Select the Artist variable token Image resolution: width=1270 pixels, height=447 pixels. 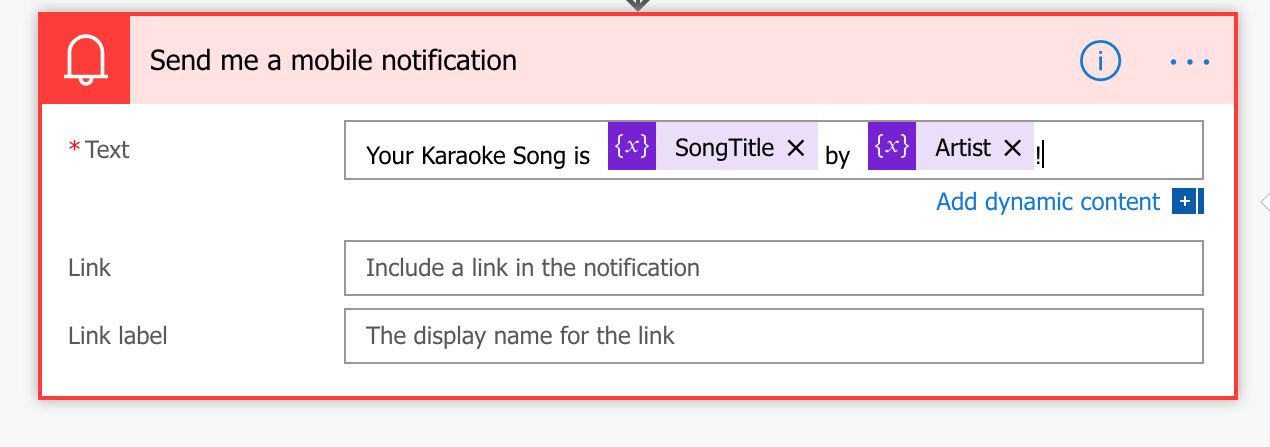(963, 148)
